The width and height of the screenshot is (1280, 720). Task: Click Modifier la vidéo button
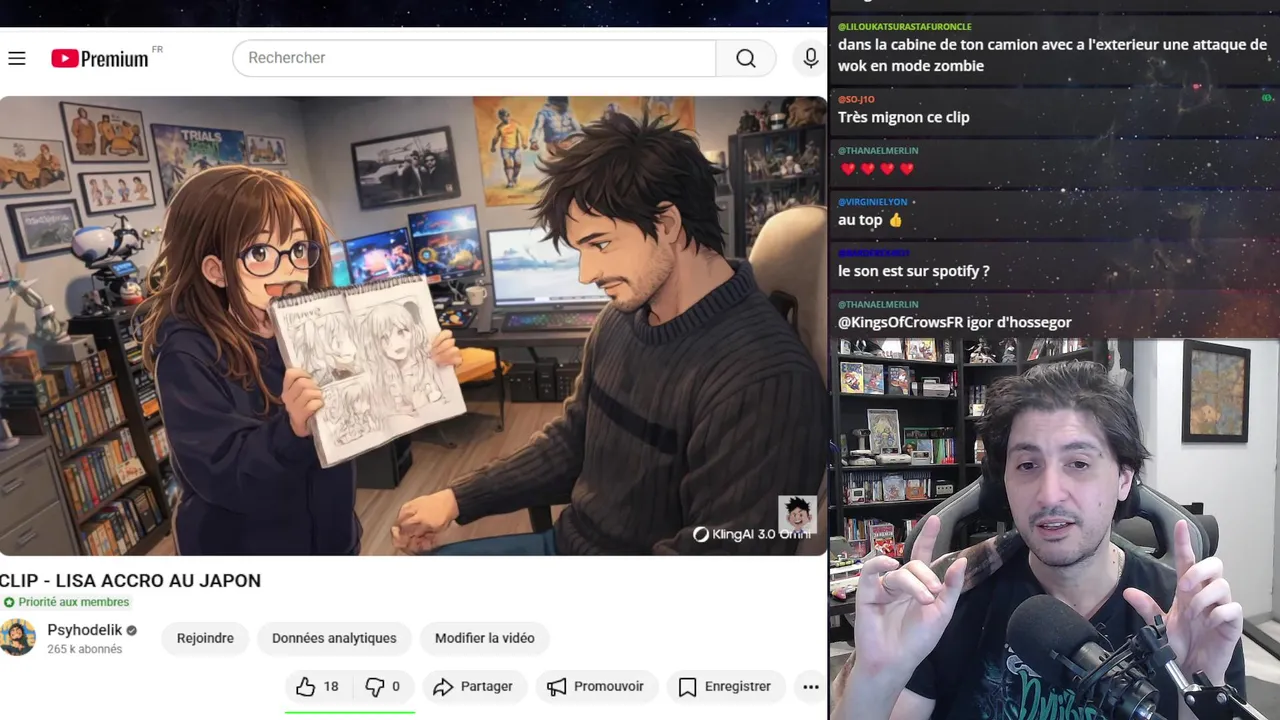(485, 638)
